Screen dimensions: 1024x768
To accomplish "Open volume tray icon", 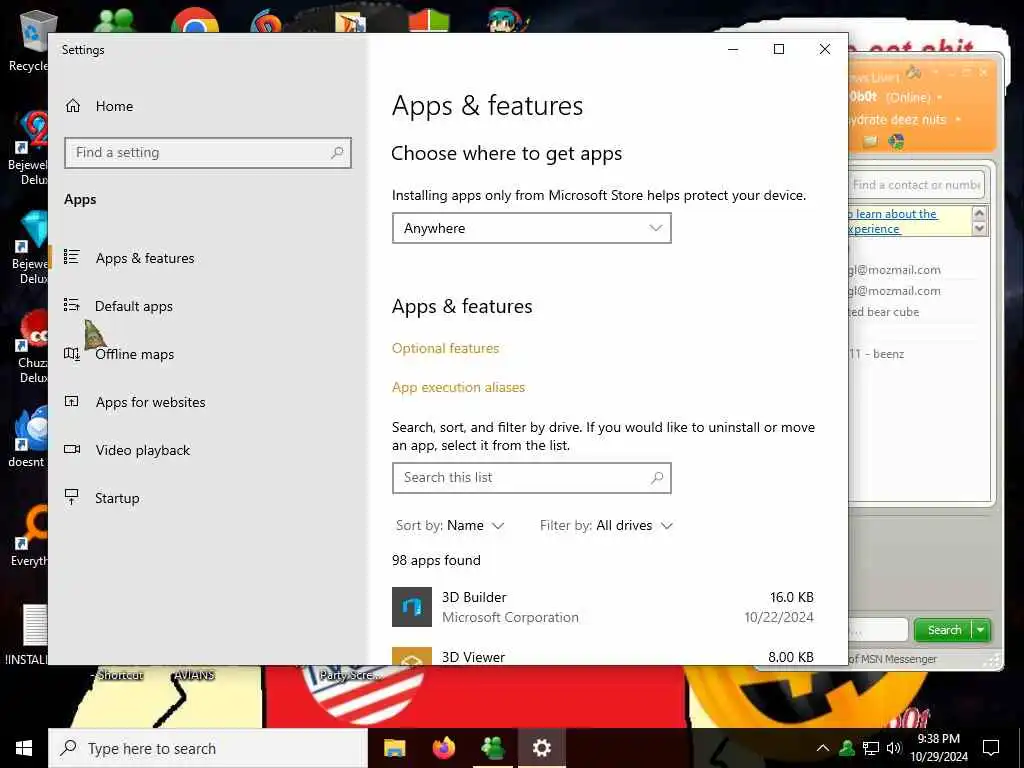I will (x=894, y=748).
